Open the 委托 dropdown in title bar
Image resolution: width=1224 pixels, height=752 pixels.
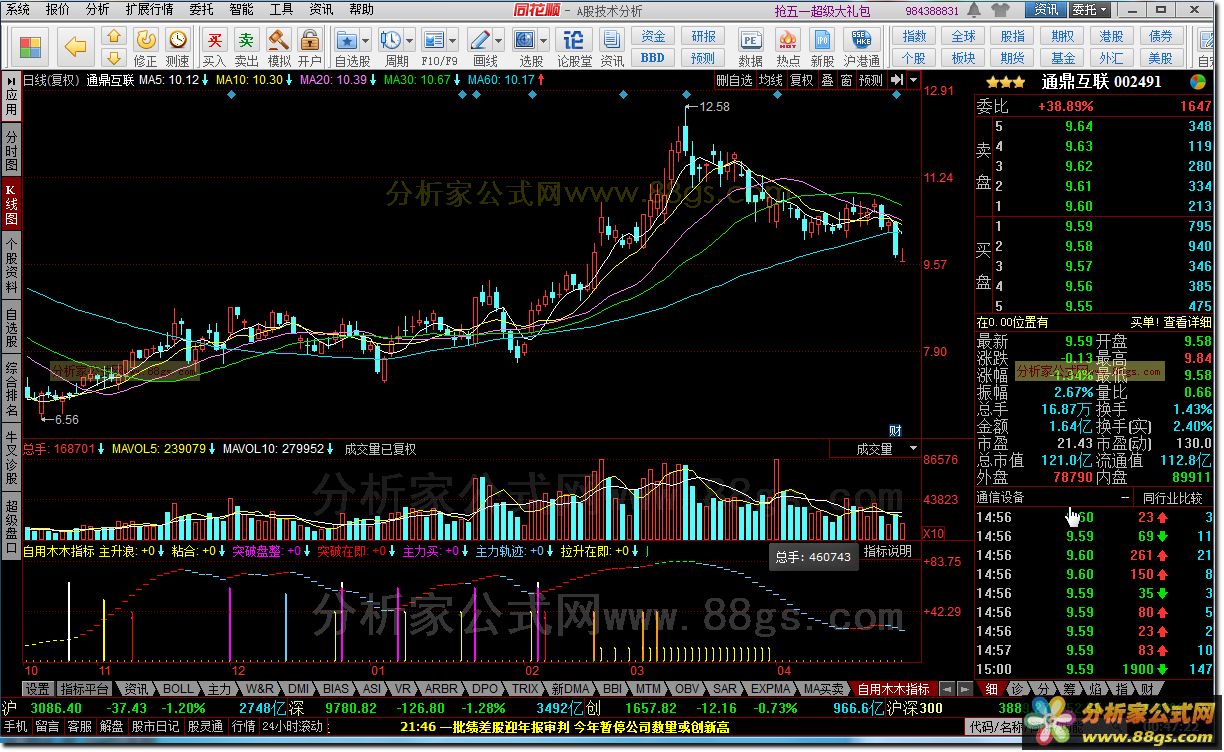point(1089,10)
